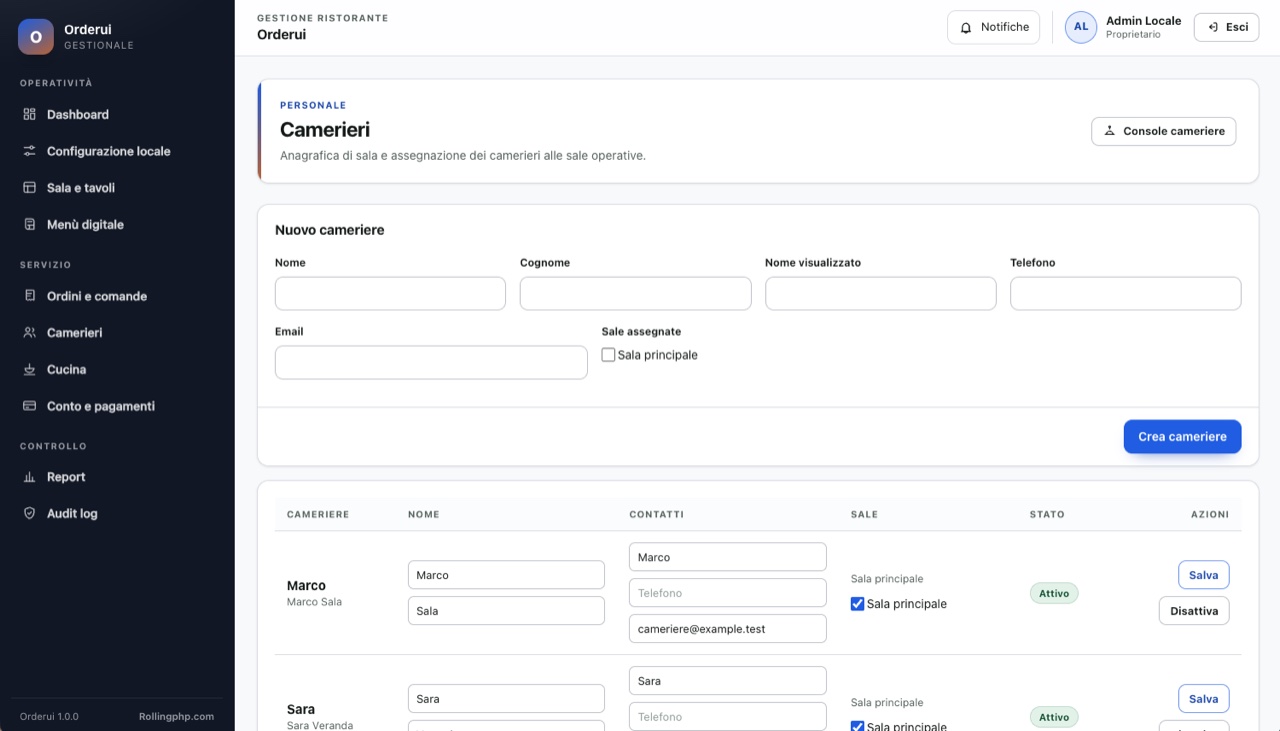Open Configurazione locale page
Image resolution: width=1280 pixels, height=731 pixels.
[117, 152]
